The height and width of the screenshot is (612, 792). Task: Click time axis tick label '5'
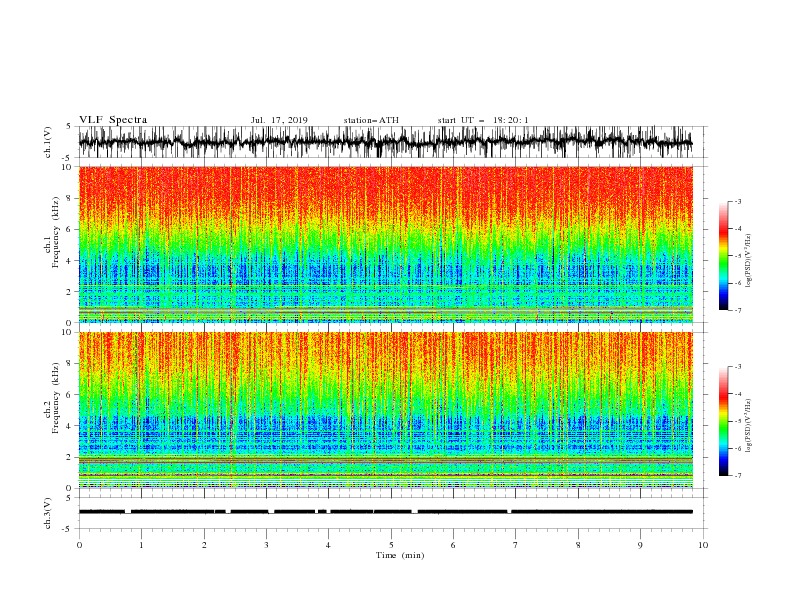[391, 545]
